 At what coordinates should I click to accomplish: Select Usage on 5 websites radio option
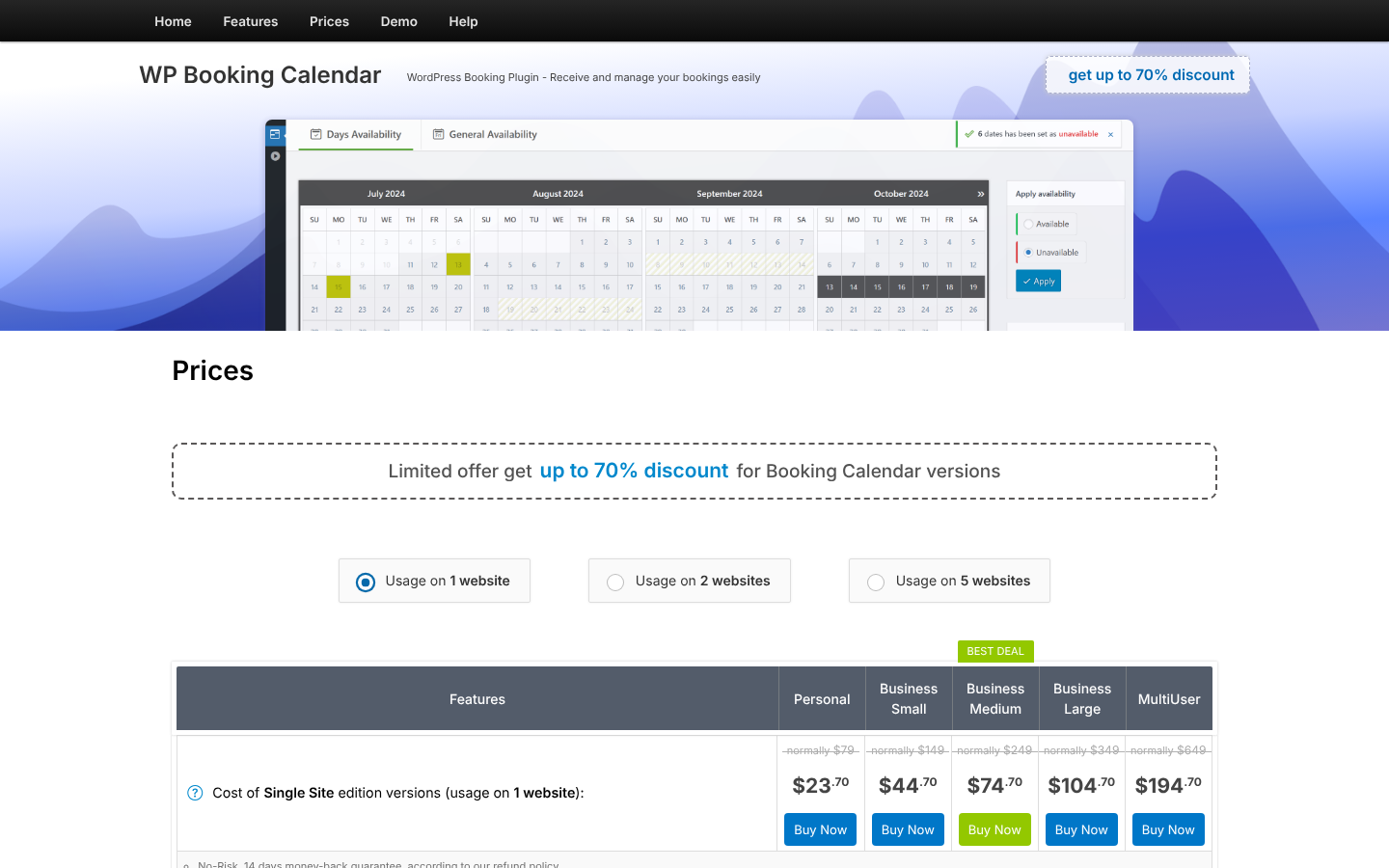[949, 581]
